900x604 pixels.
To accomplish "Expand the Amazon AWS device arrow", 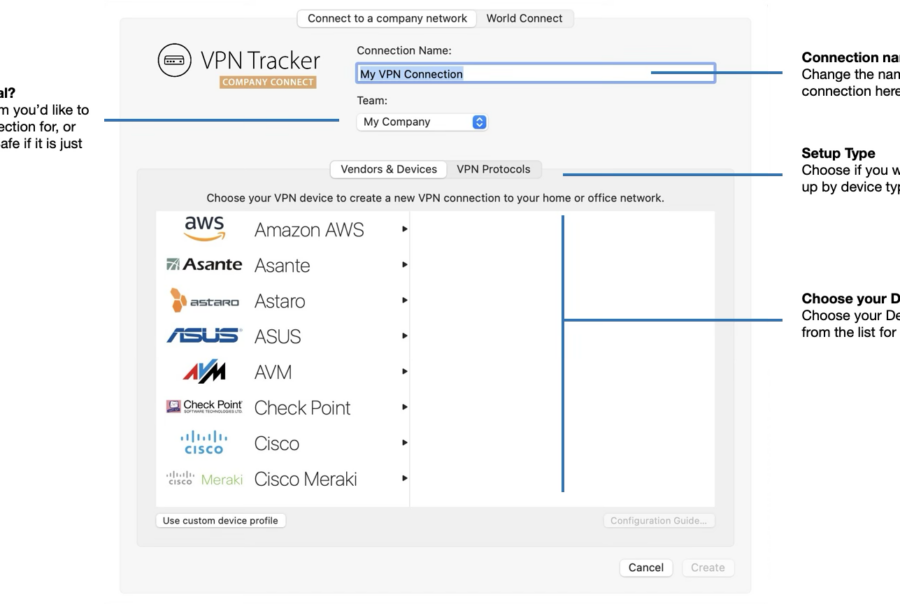I will tap(405, 229).
